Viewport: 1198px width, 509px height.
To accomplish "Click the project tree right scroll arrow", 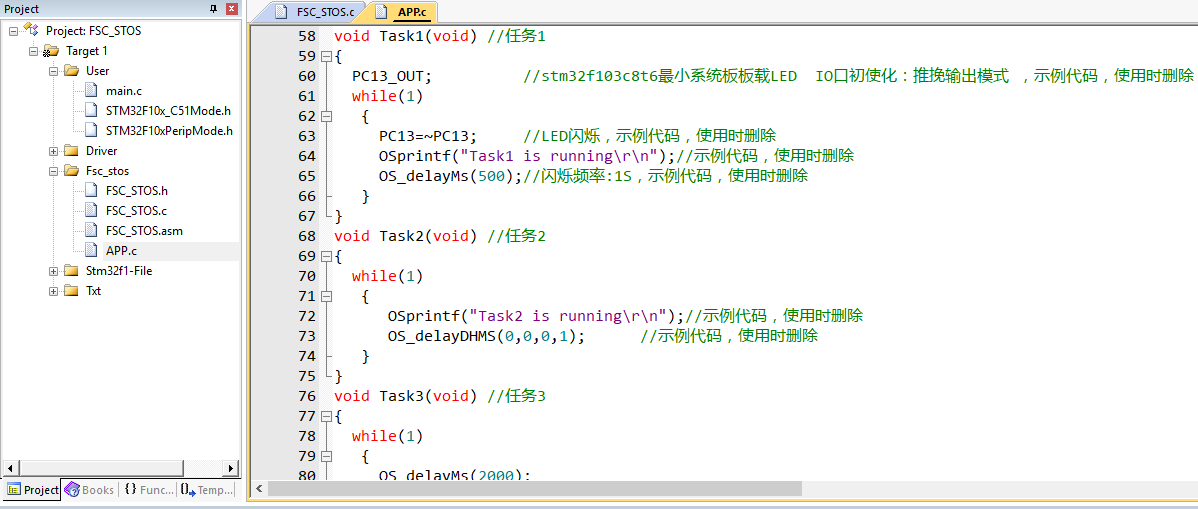I will tap(230, 467).
